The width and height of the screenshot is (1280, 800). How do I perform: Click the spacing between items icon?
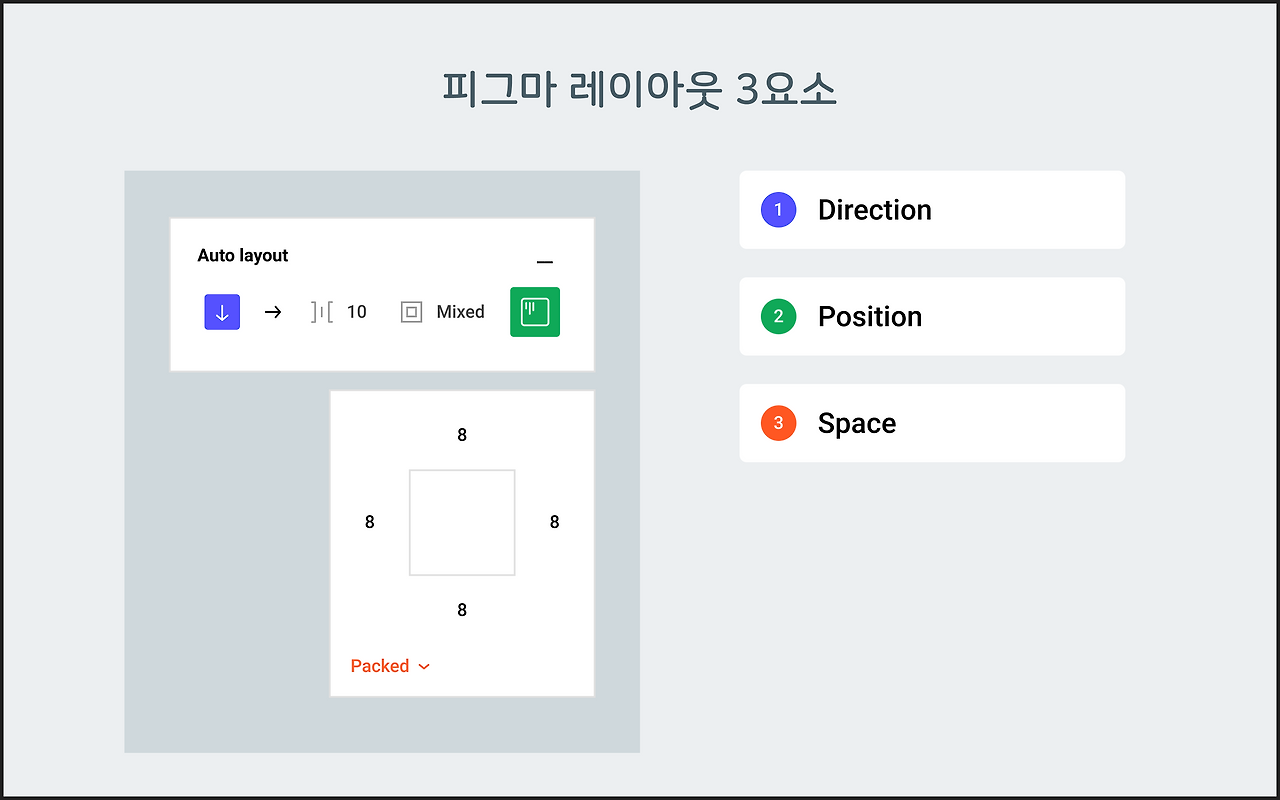[321, 312]
